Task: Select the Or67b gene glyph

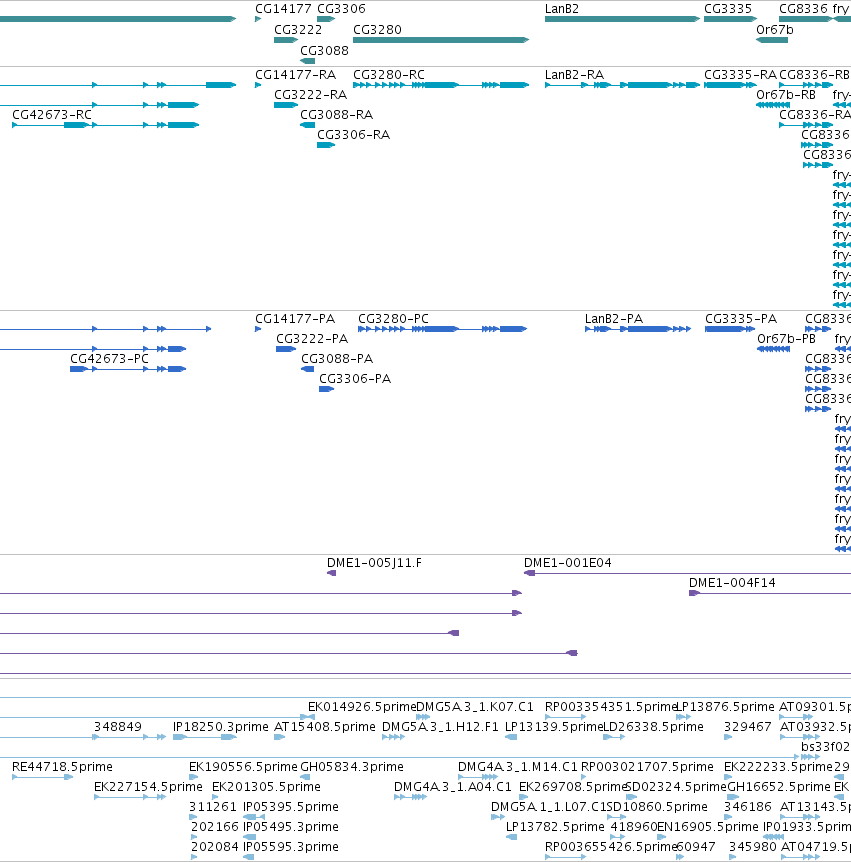Action: tap(772, 40)
